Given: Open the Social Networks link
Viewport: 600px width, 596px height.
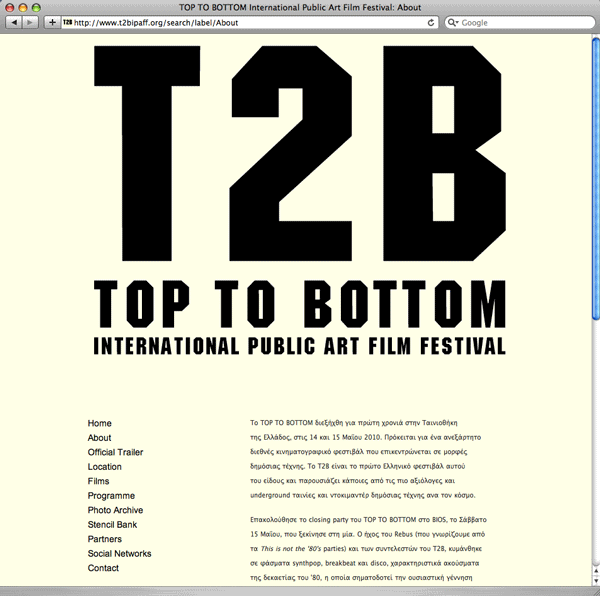Looking at the screenshot, I should [x=119, y=554].
